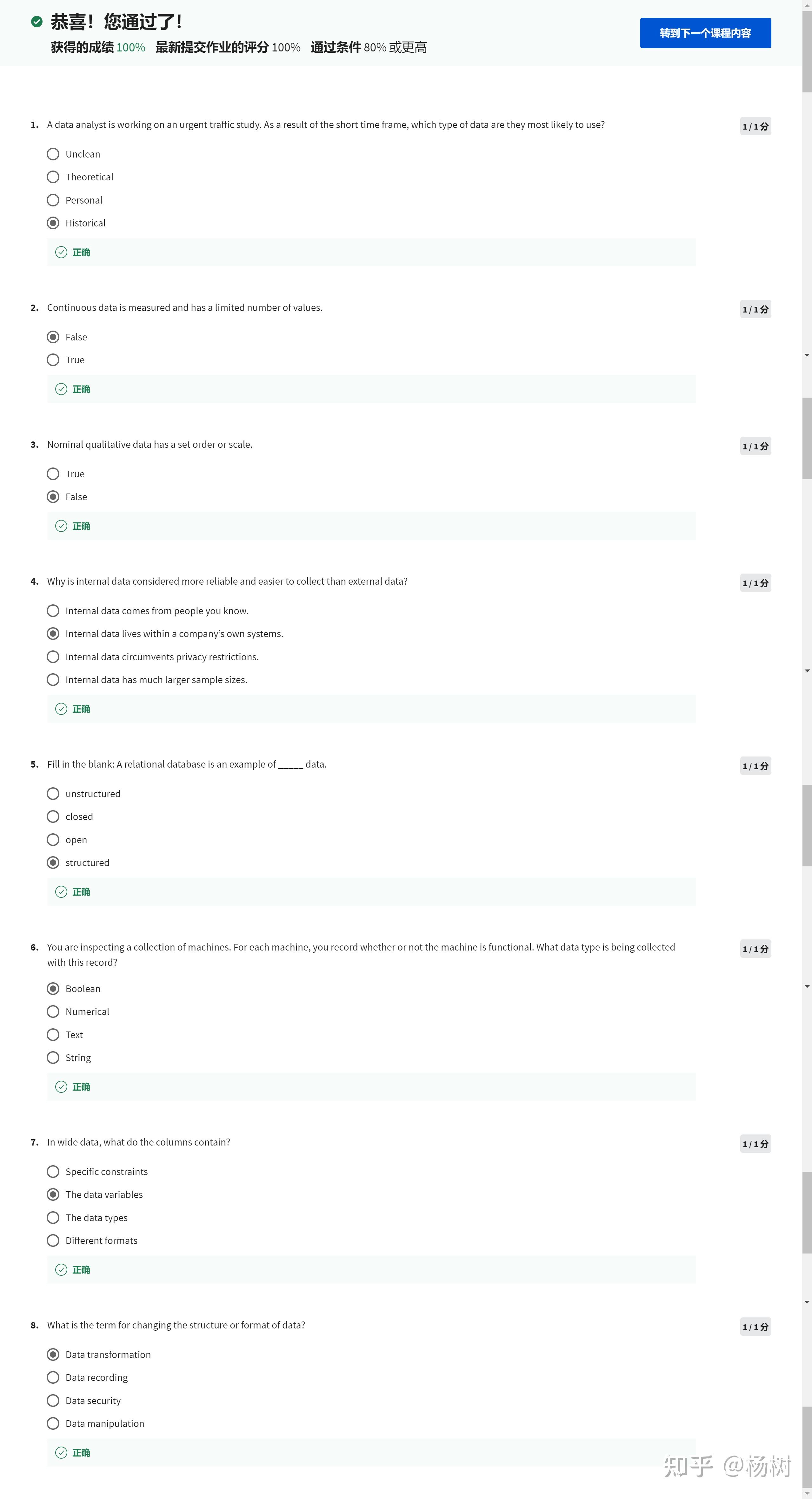Select True for the continuous data question
This screenshot has height=1499, width=812.
(53, 360)
